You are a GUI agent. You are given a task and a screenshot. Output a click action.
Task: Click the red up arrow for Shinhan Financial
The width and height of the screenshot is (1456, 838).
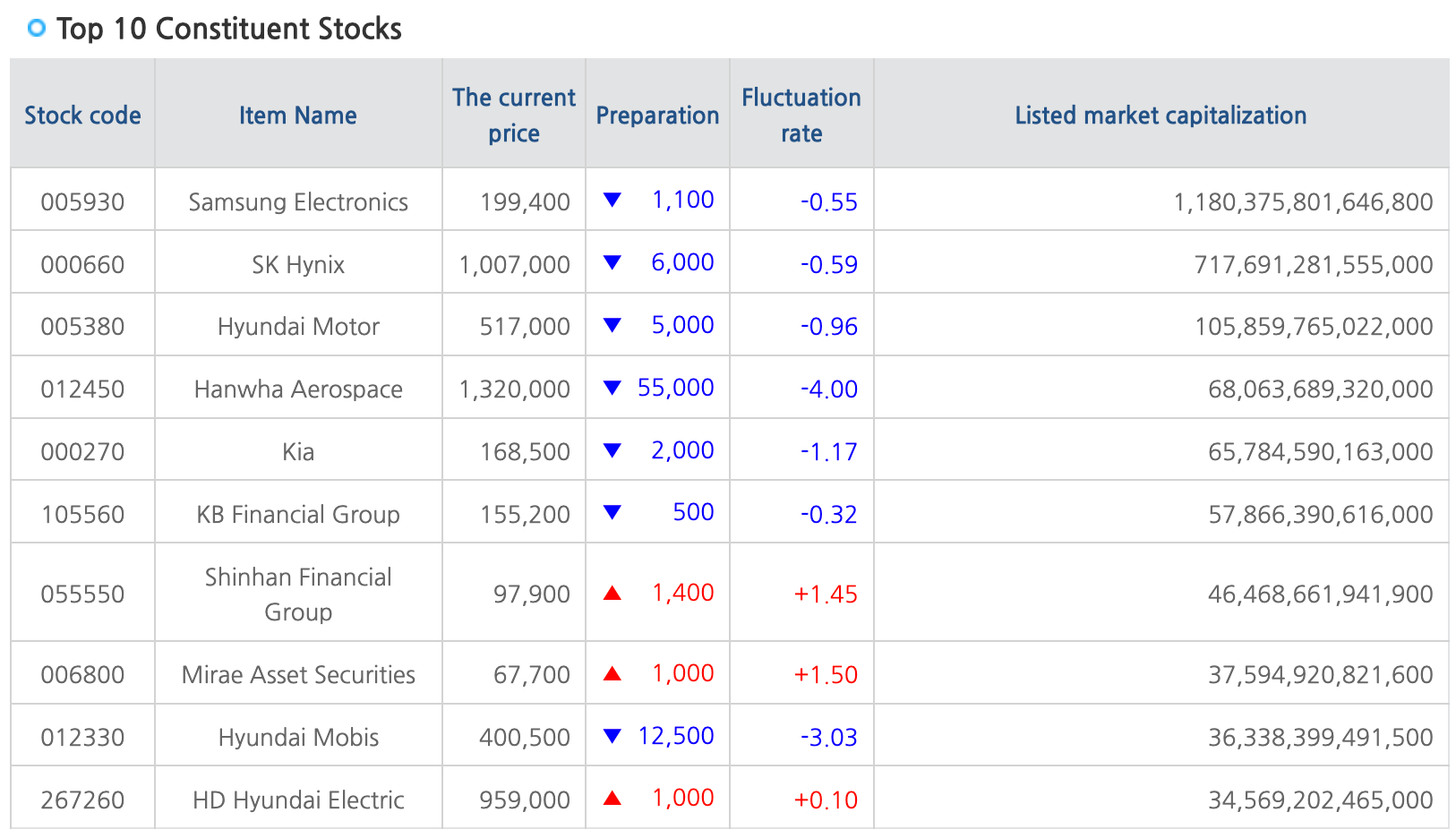(x=612, y=593)
